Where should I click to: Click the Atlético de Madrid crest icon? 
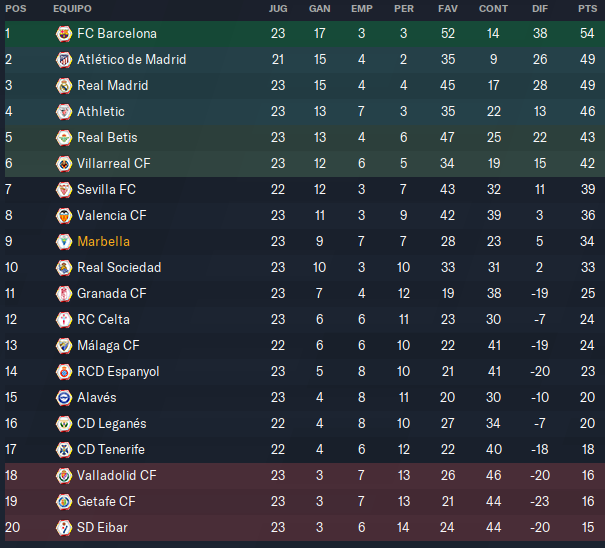(64, 60)
